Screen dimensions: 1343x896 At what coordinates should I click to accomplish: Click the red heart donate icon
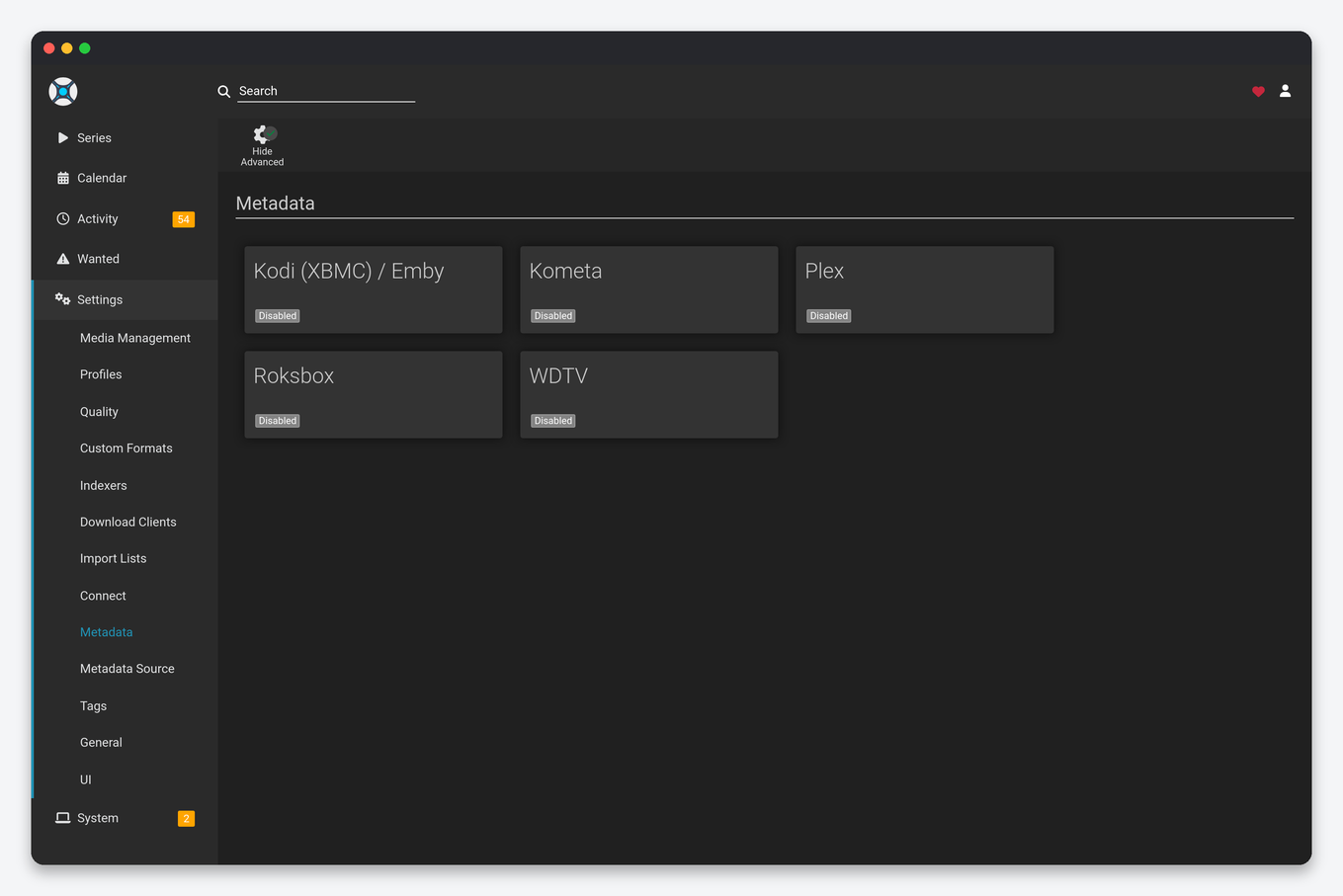[1258, 91]
